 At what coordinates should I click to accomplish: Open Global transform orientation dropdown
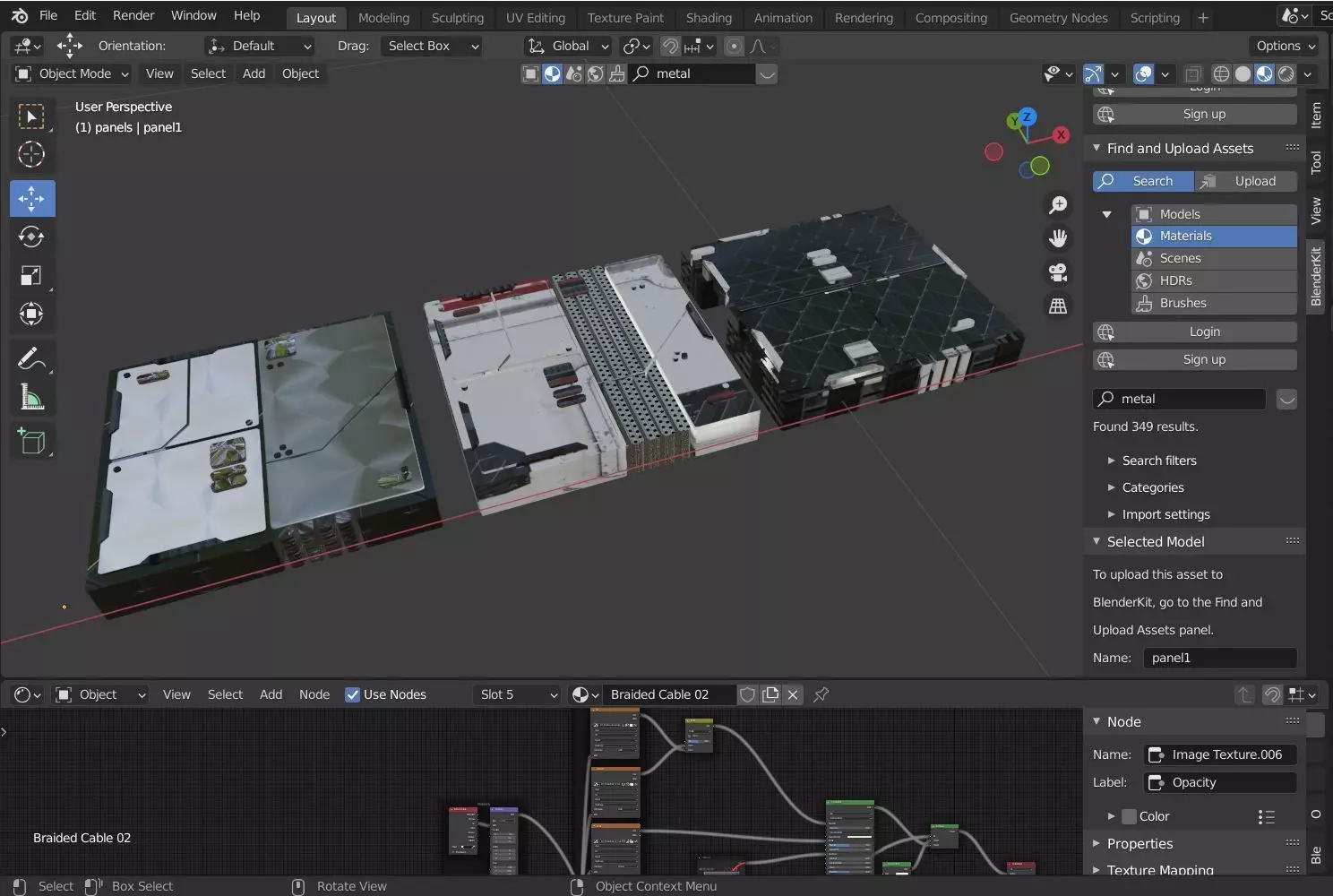569,46
